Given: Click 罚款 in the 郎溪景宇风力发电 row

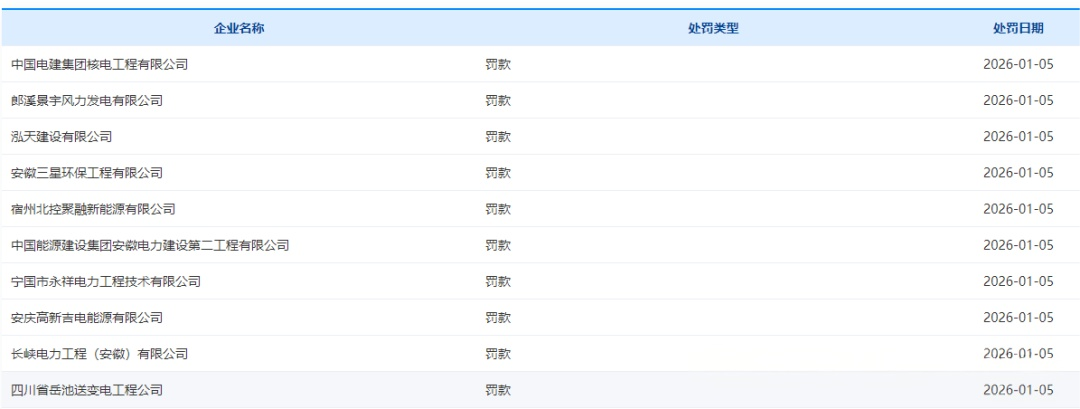Looking at the screenshot, I should (498, 101).
